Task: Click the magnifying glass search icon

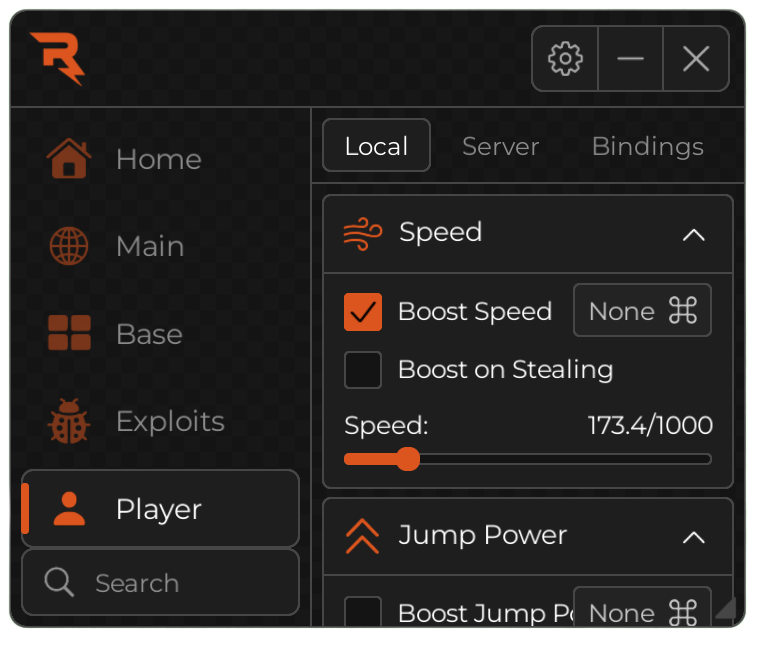Action: pyautogui.click(x=59, y=582)
